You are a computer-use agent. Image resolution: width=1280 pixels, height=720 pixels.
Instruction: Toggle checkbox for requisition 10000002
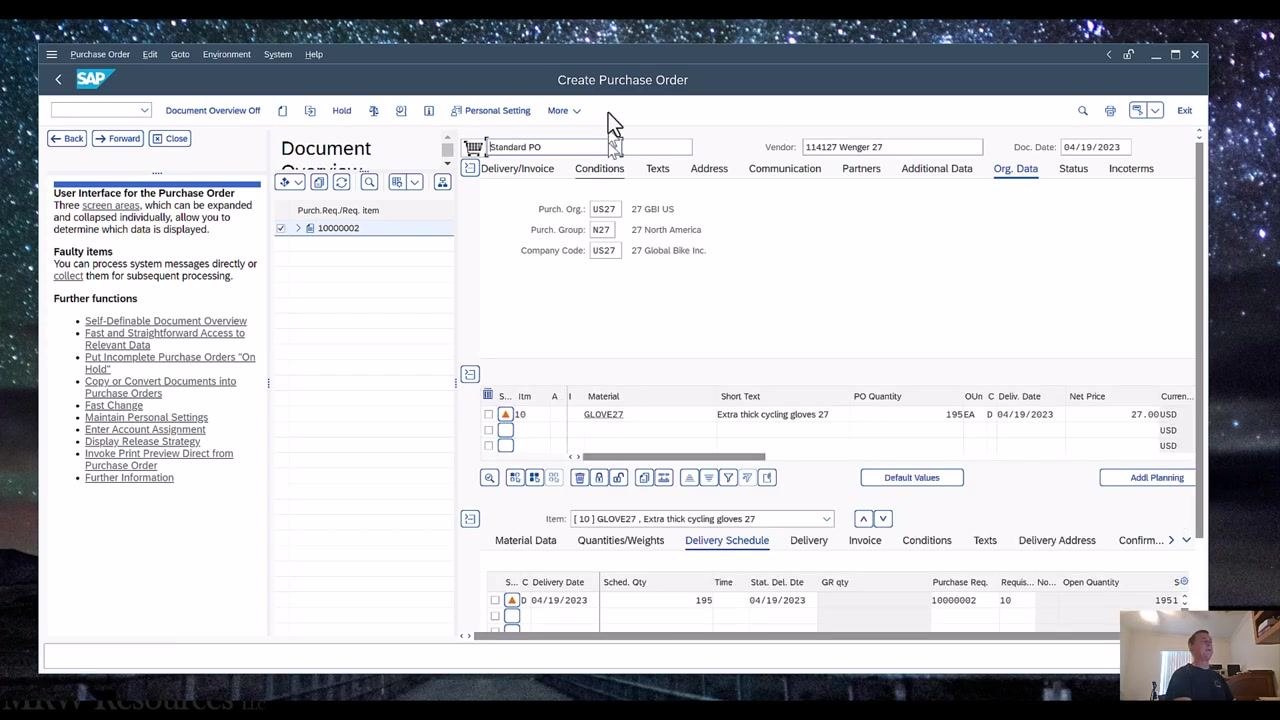click(x=281, y=228)
